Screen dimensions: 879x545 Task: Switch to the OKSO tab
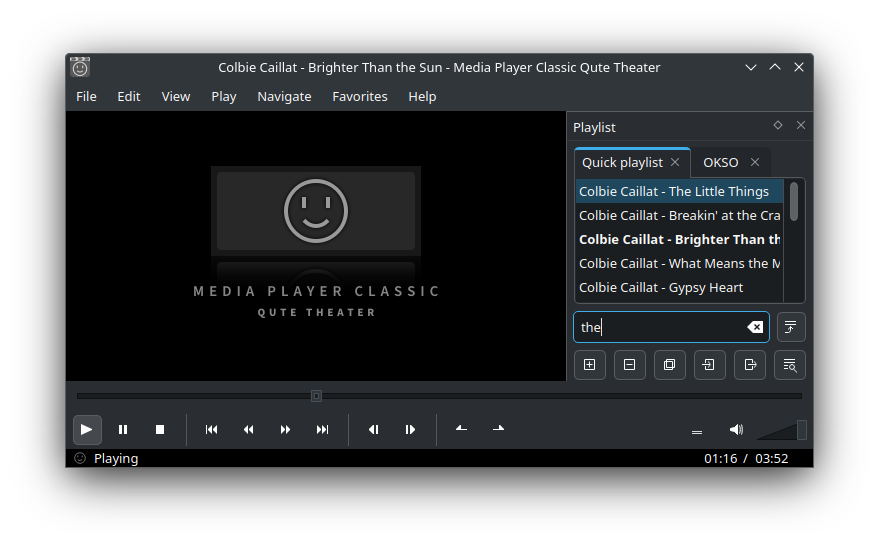coord(720,163)
